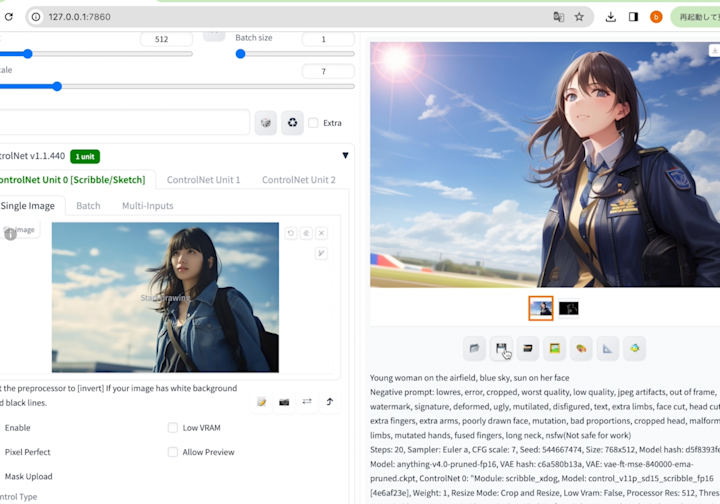Reuse last seed with the recycle button

(x=292, y=123)
